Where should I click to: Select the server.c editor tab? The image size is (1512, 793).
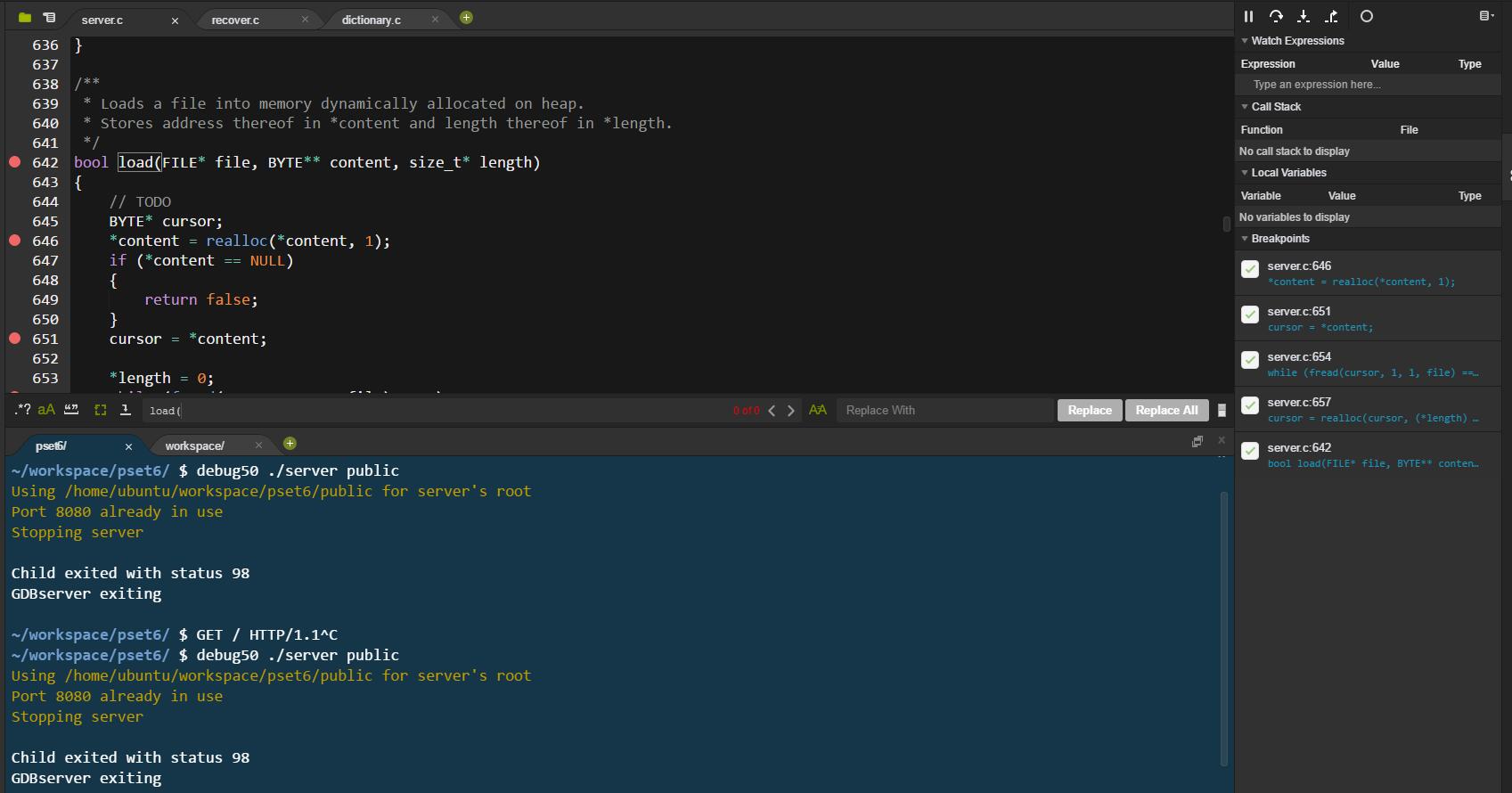point(102,20)
